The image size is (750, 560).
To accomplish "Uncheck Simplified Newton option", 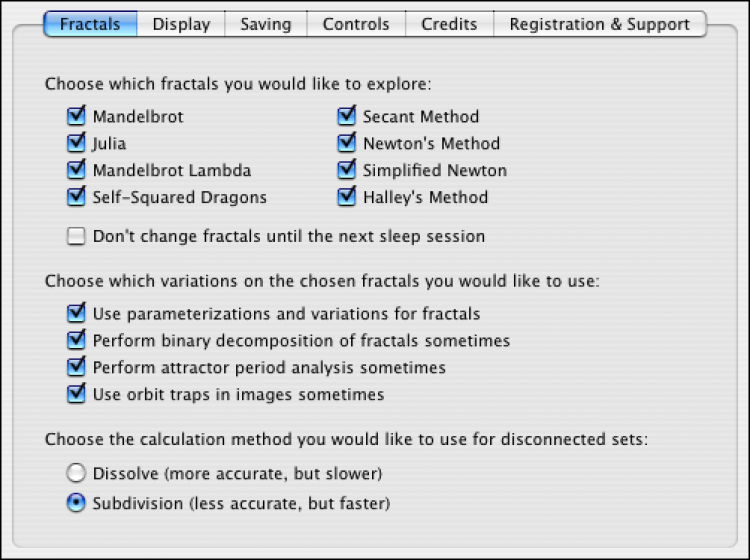I will [347, 171].
